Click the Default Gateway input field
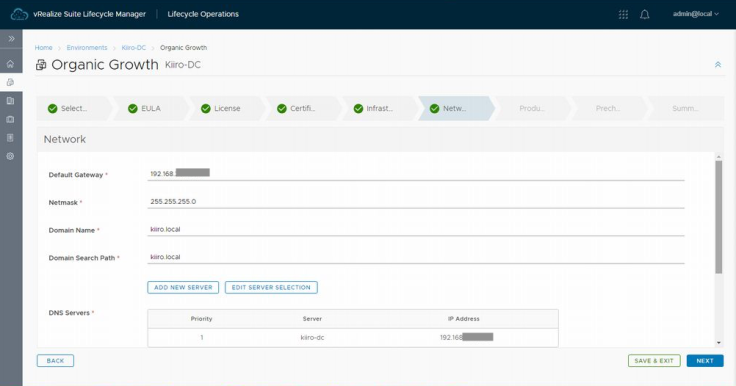Screen dimensions: 736x386 click(x=415, y=173)
